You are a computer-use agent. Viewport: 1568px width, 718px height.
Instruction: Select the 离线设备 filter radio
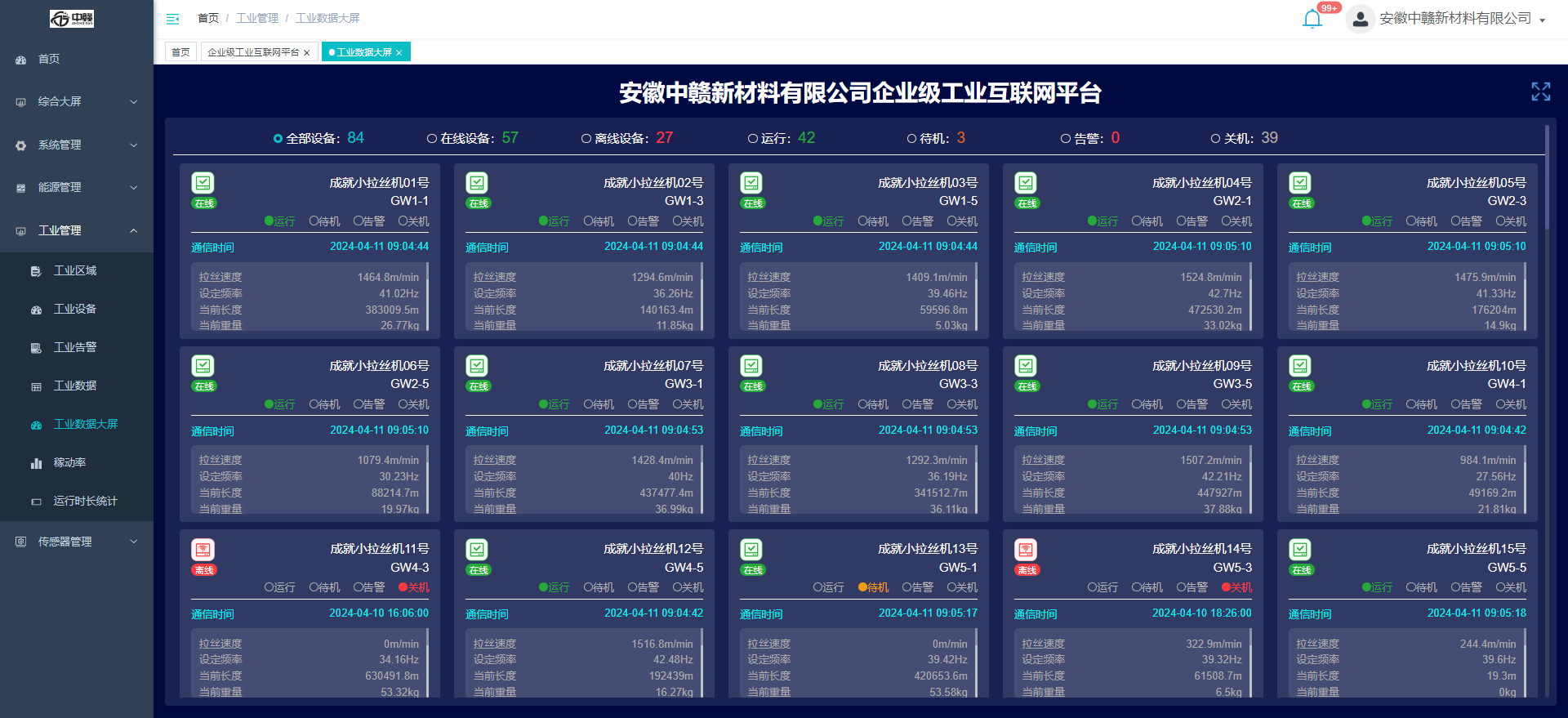pyautogui.click(x=586, y=139)
